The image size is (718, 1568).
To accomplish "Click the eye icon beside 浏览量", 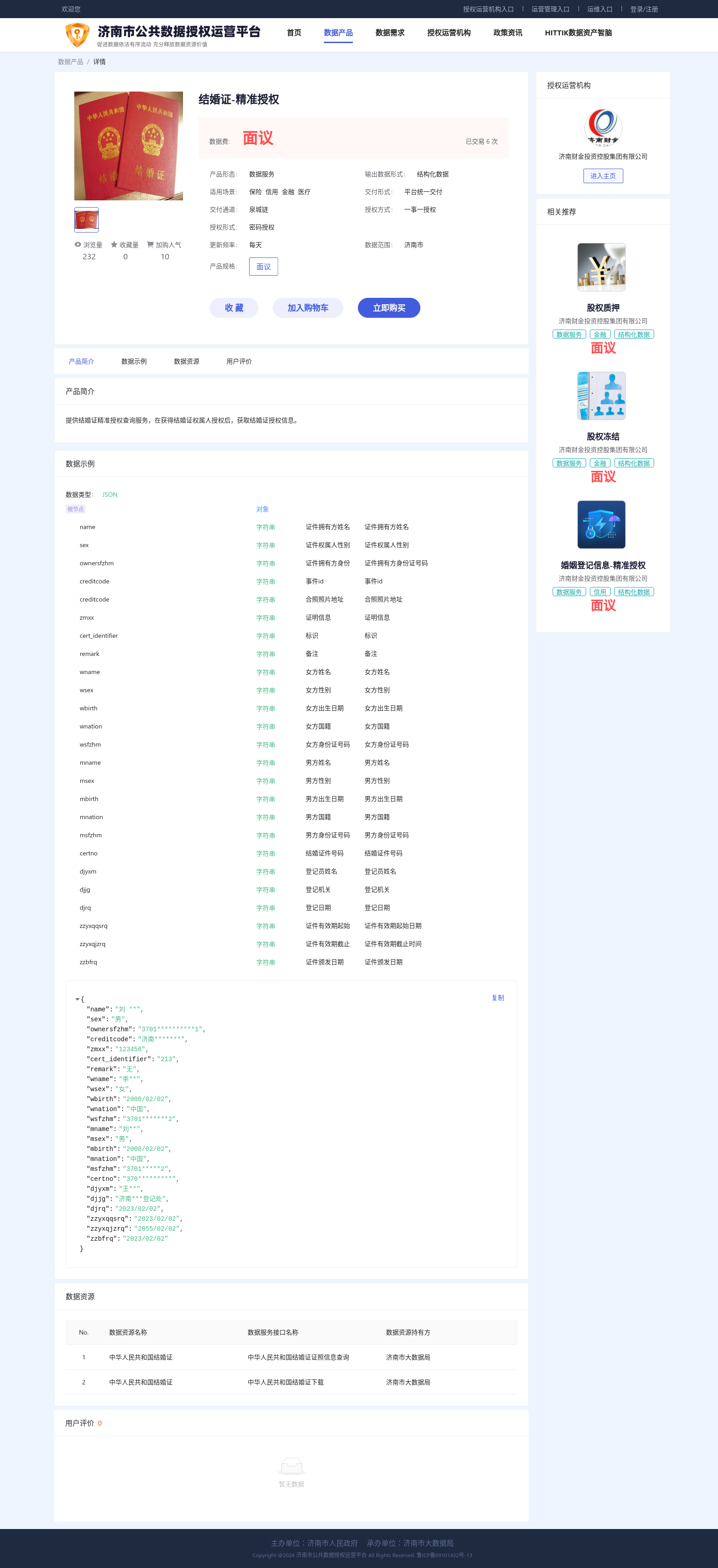I will point(78,245).
